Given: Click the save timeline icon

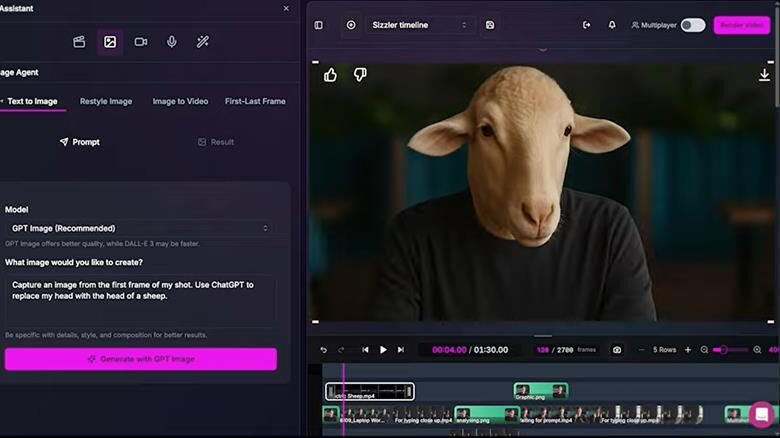Looking at the screenshot, I should tap(490, 25).
